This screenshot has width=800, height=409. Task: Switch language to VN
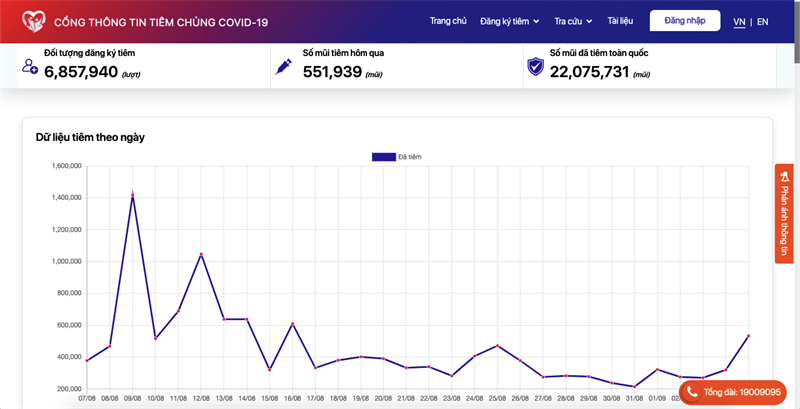[739, 21]
